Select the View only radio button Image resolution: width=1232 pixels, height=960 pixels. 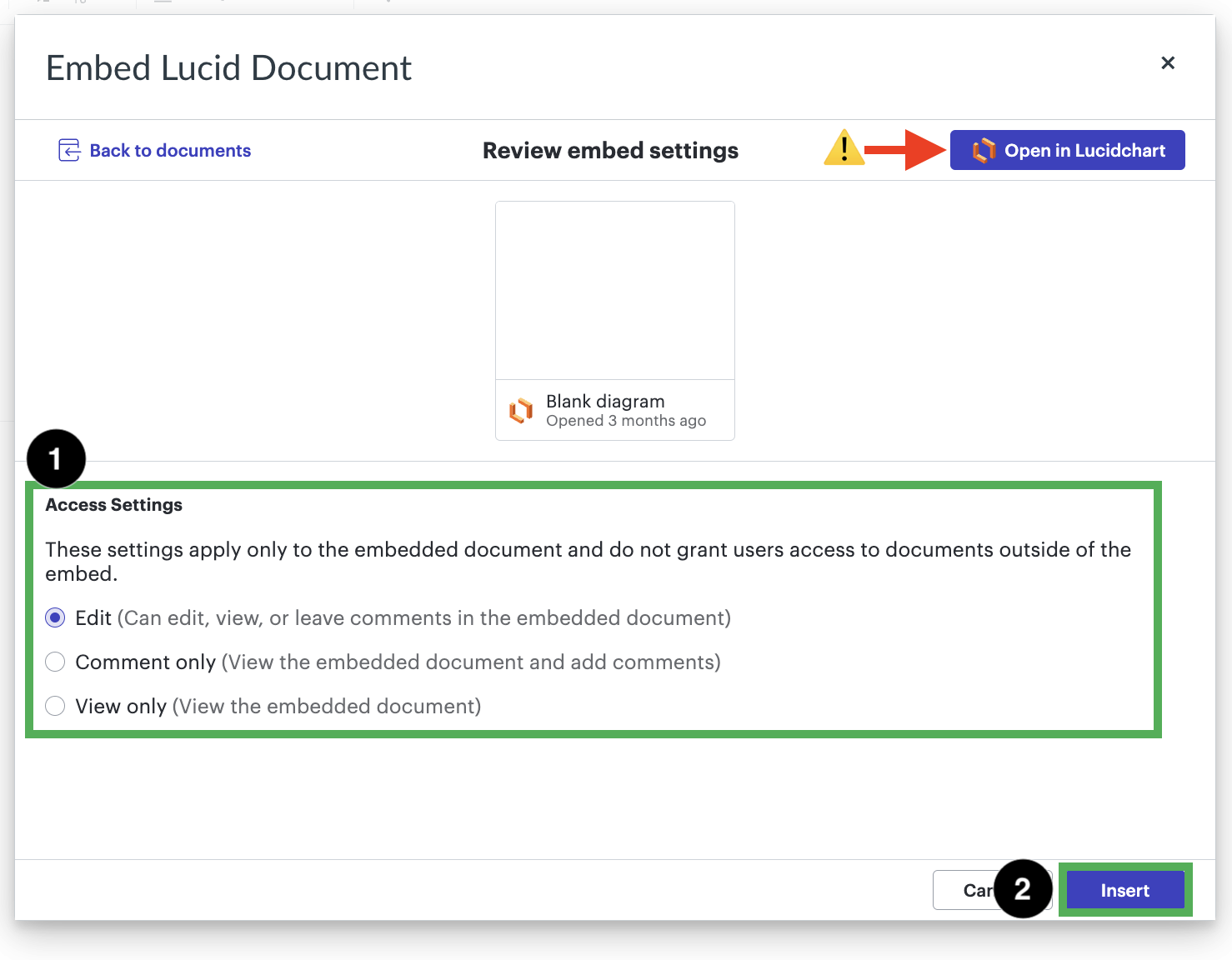click(x=55, y=706)
